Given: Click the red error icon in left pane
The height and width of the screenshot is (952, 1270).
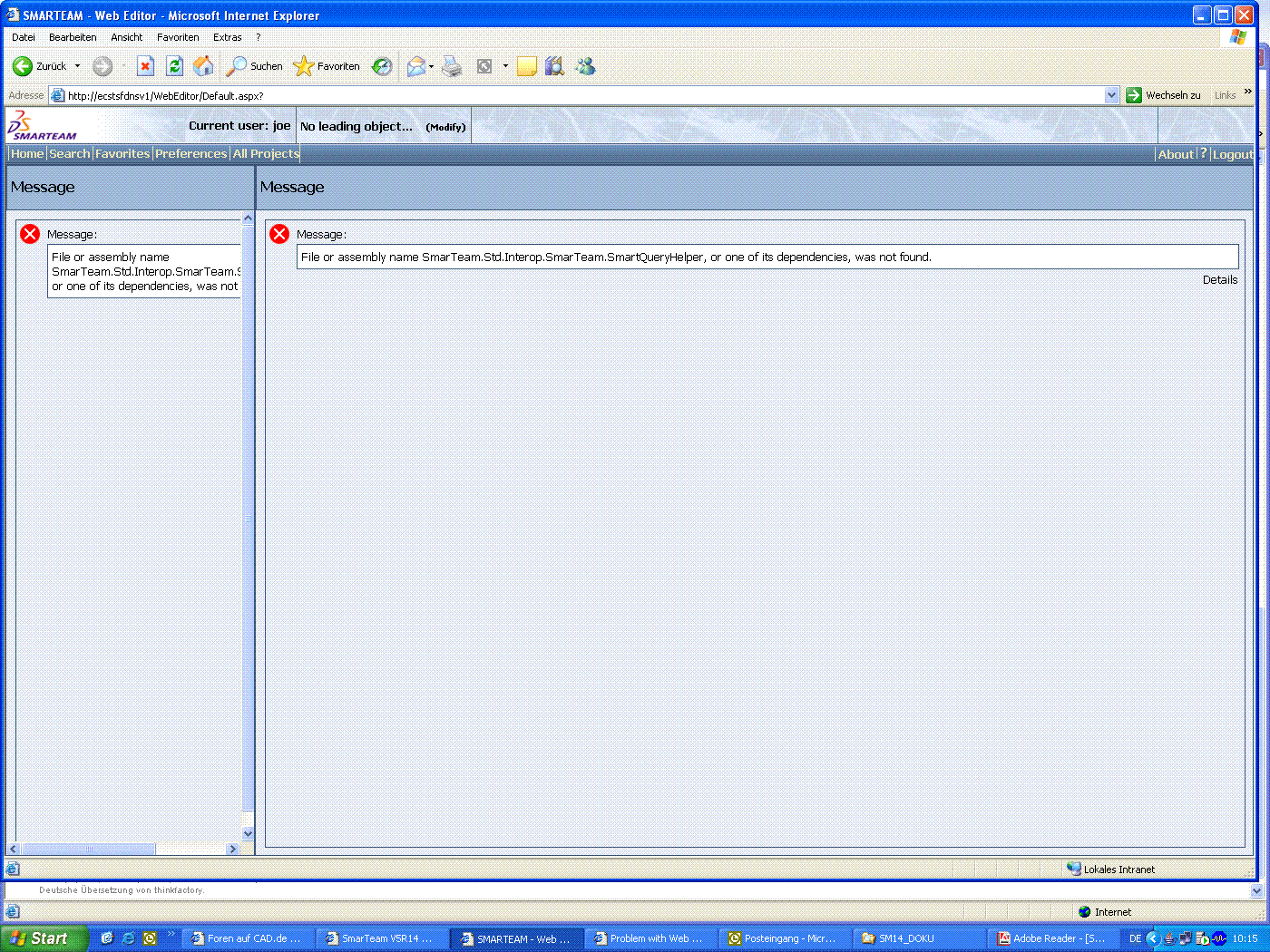Looking at the screenshot, I should pyautogui.click(x=30, y=234).
